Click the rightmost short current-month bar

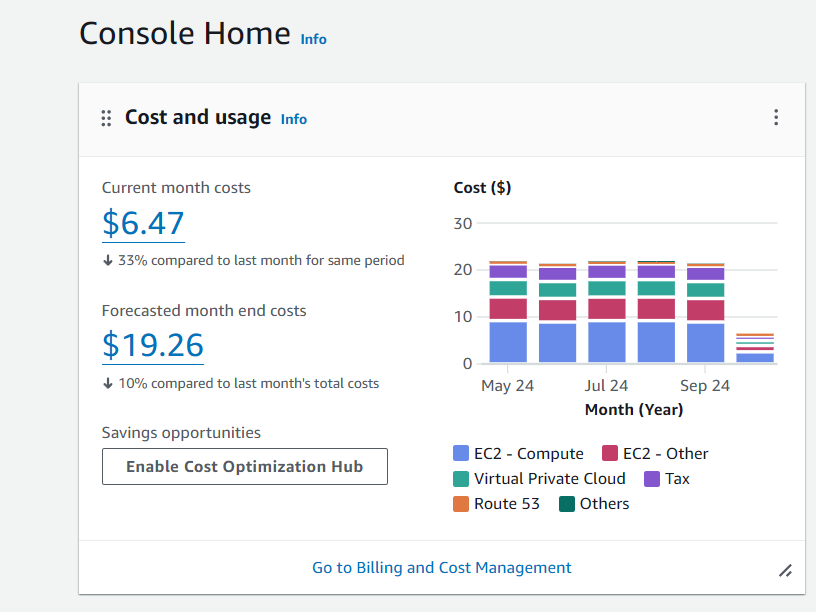[x=755, y=348]
